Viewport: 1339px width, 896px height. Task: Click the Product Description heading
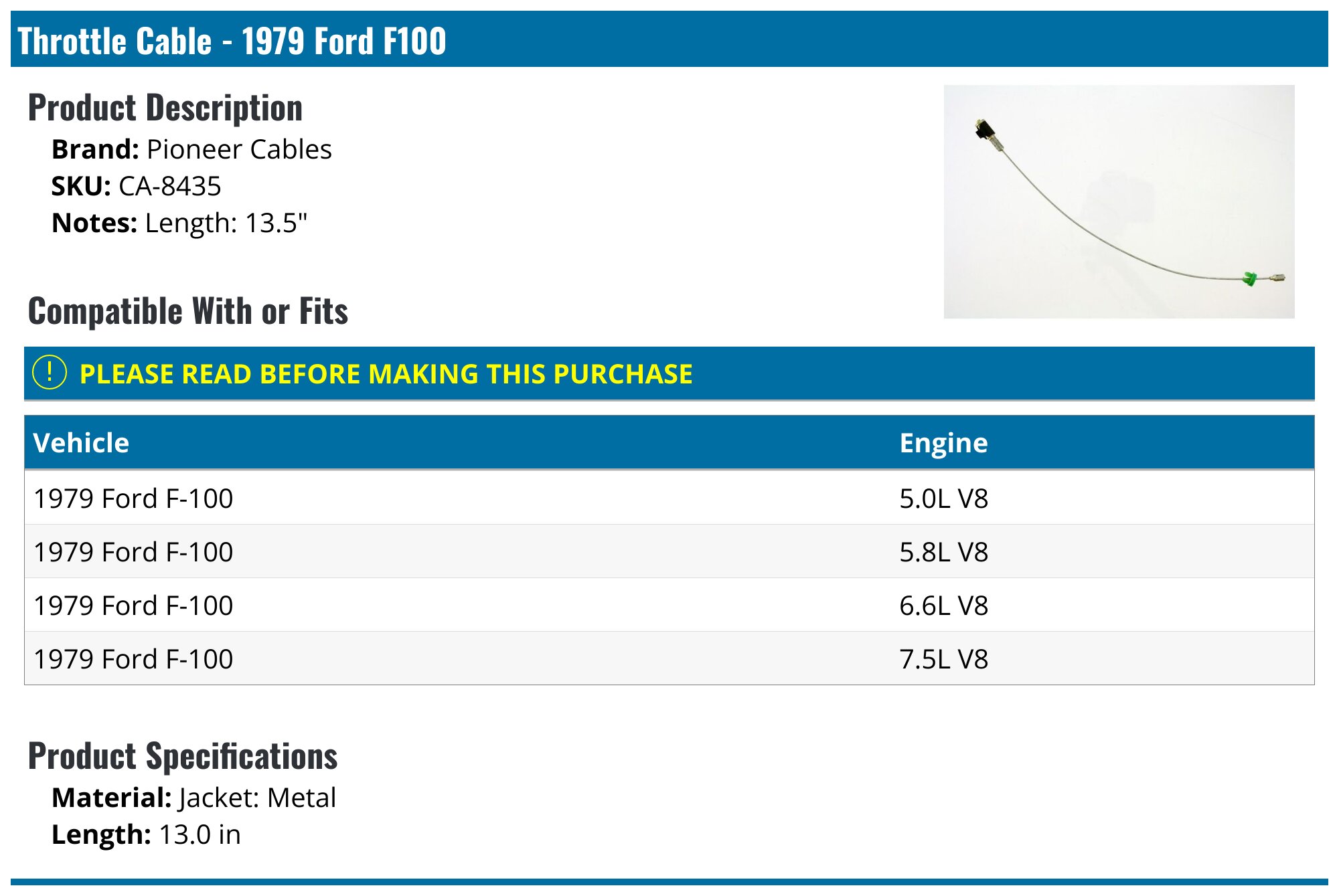pos(165,108)
